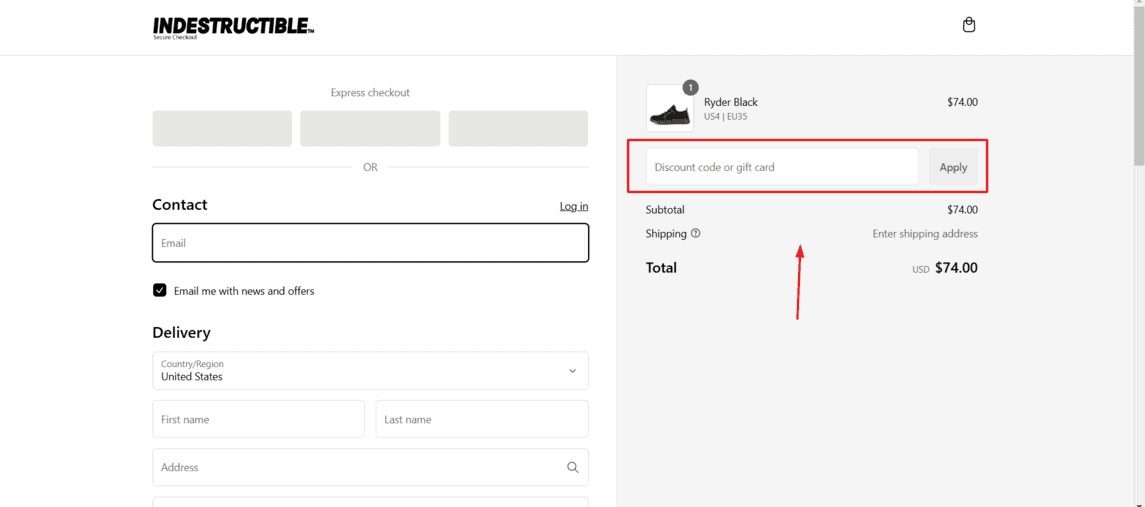The width and height of the screenshot is (1145, 507).
Task: Click the quantity badge on the product image
Action: coord(690,88)
